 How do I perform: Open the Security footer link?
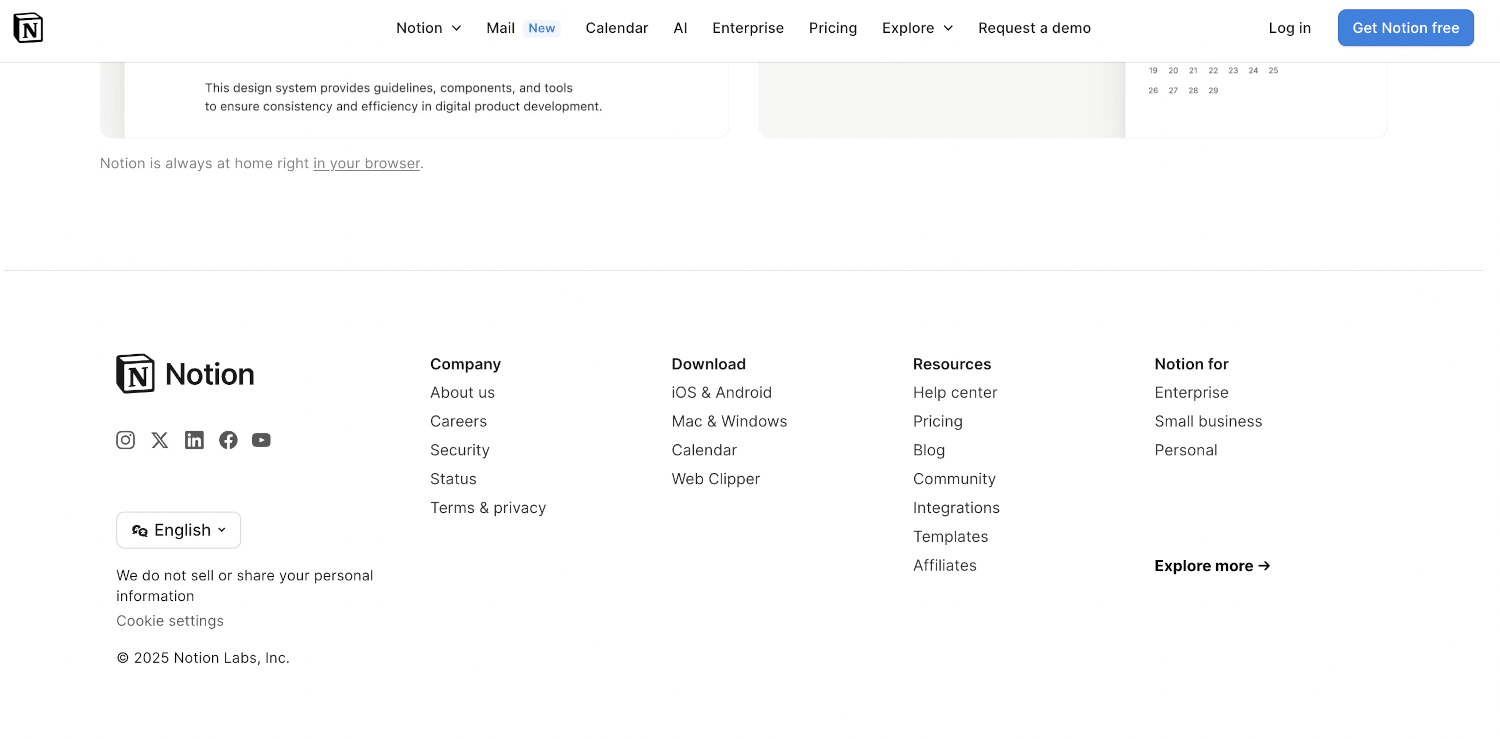[x=460, y=450]
